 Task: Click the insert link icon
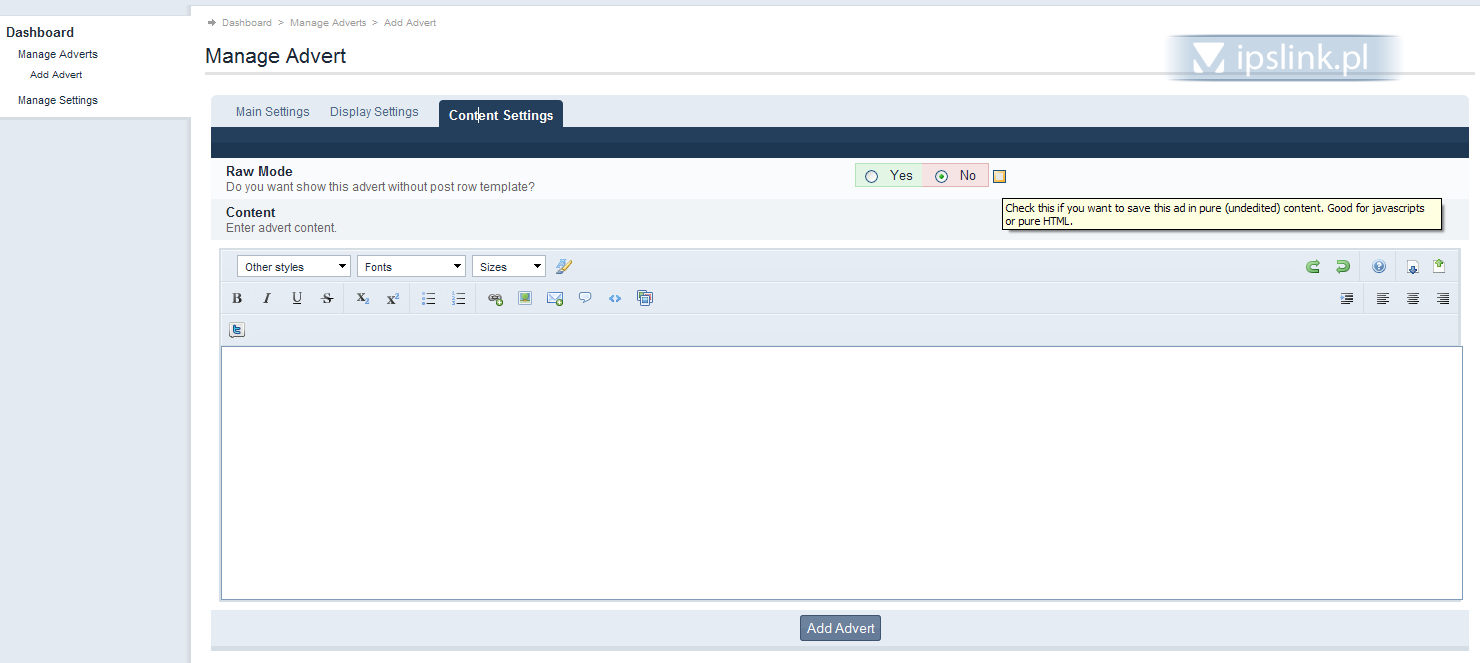pyautogui.click(x=495, y=298)
